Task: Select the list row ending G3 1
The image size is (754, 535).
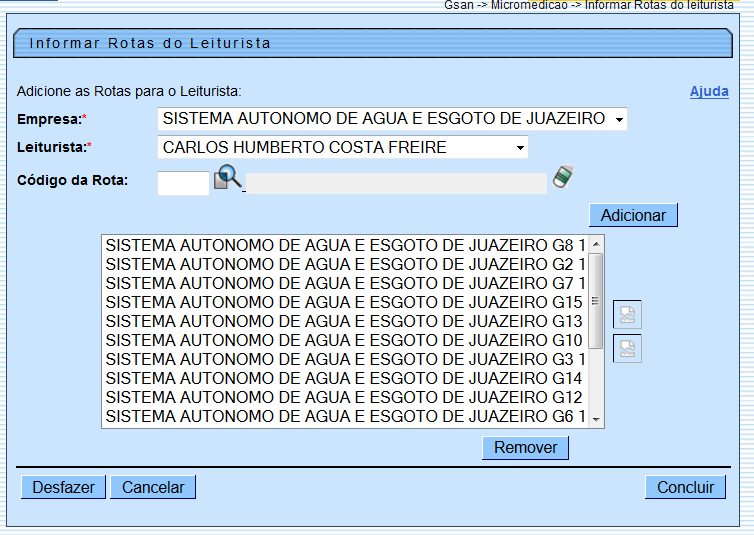Action: point(345,359)
